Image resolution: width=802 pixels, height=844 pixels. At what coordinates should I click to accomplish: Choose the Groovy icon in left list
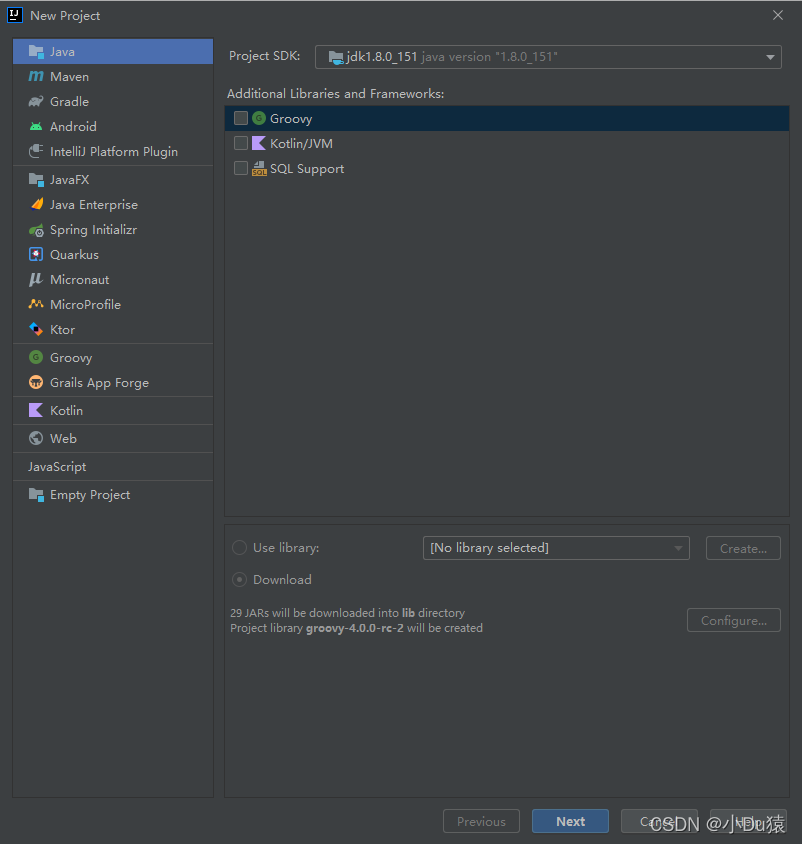click(36, 357)
